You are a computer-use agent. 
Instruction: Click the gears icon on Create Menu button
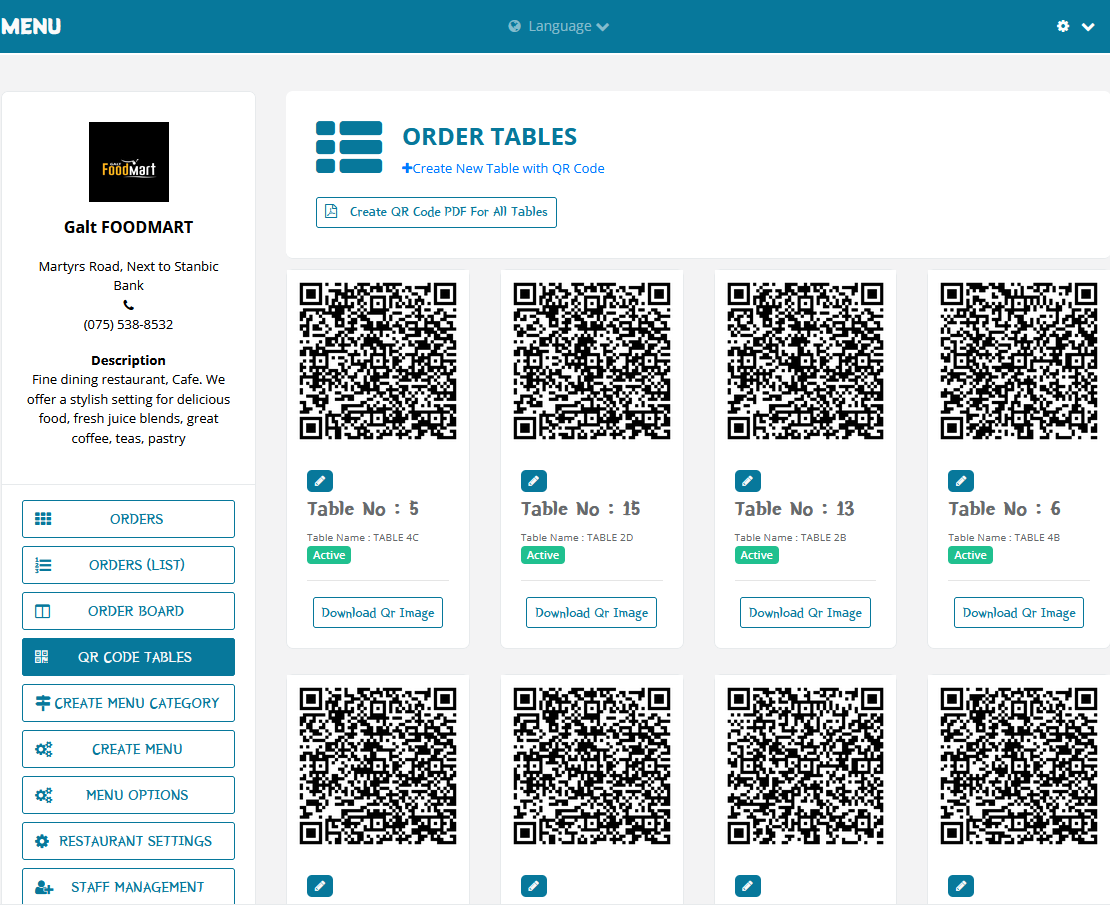[x=43, y=749]
